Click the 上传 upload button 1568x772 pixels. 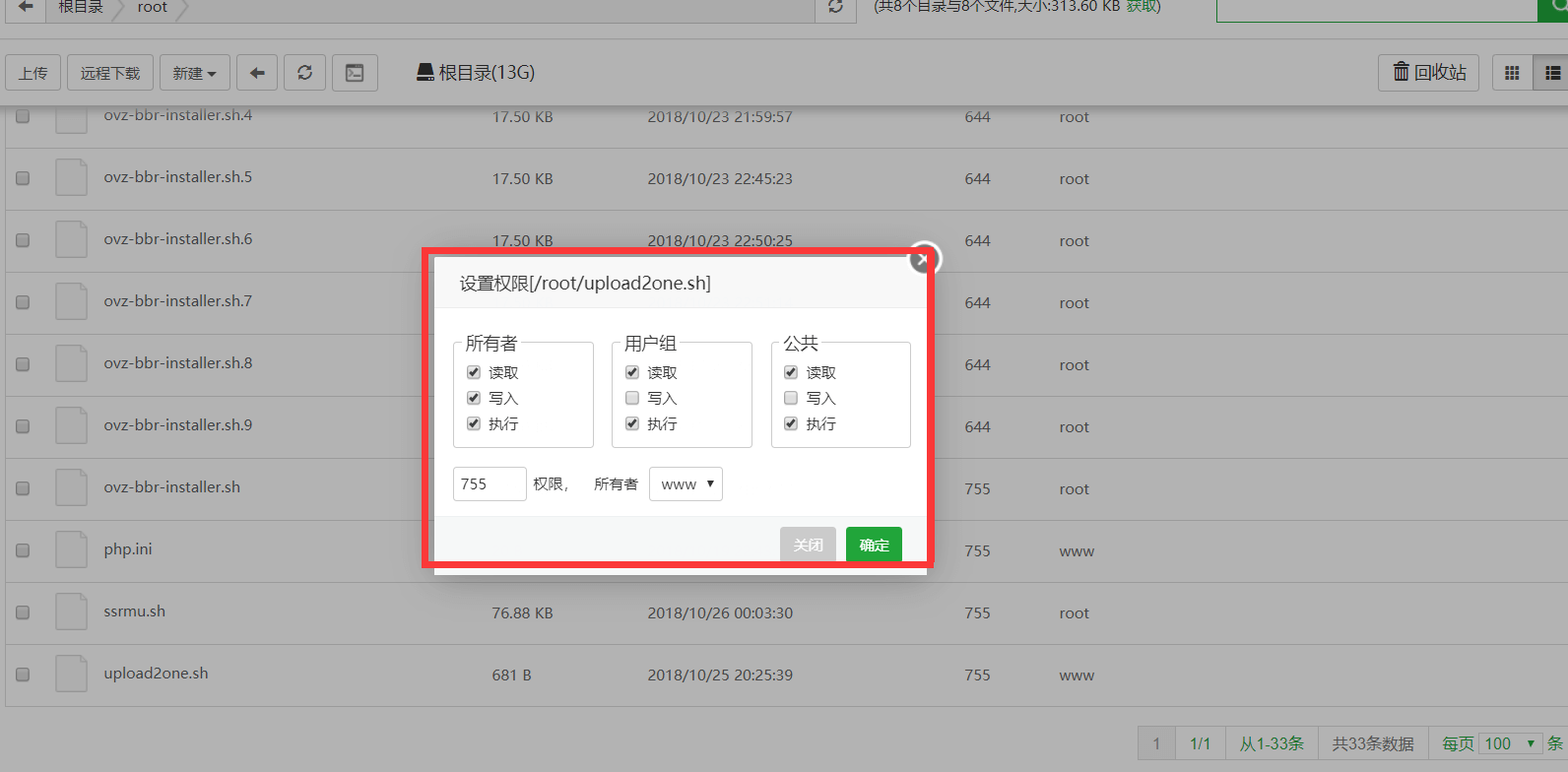(33, 73)
